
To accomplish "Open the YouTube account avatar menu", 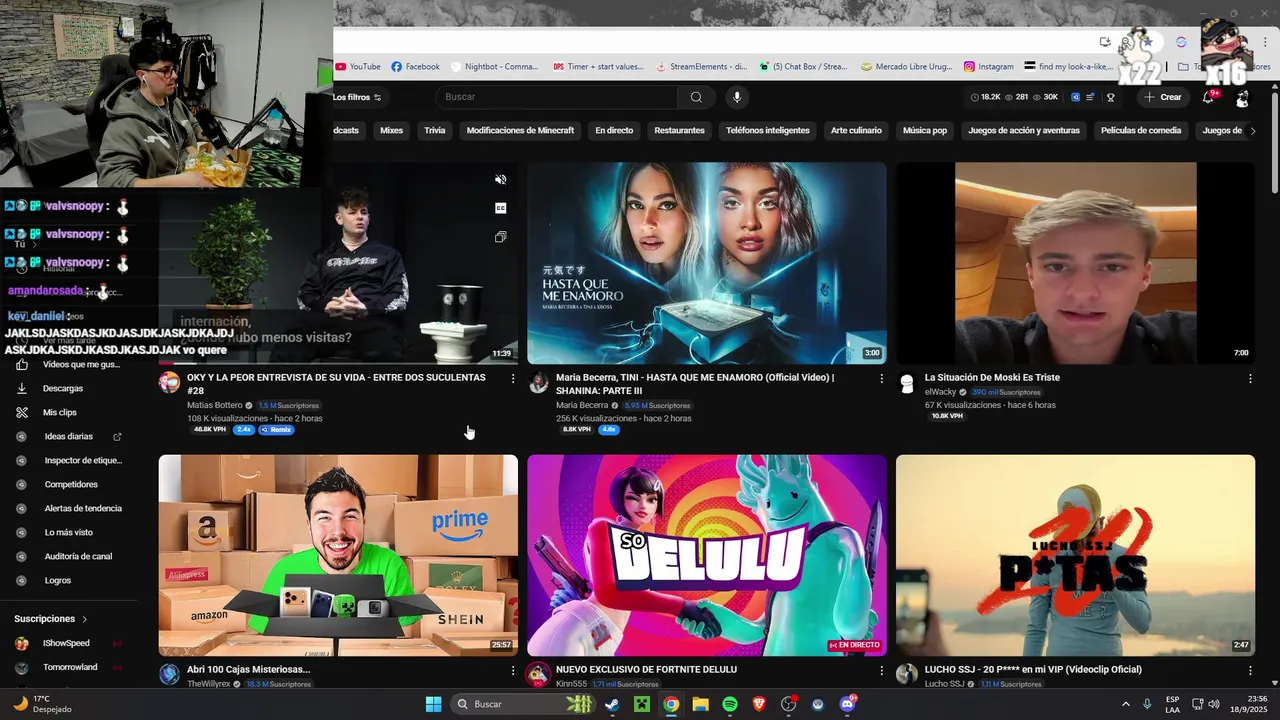I will click(1242, 98).
